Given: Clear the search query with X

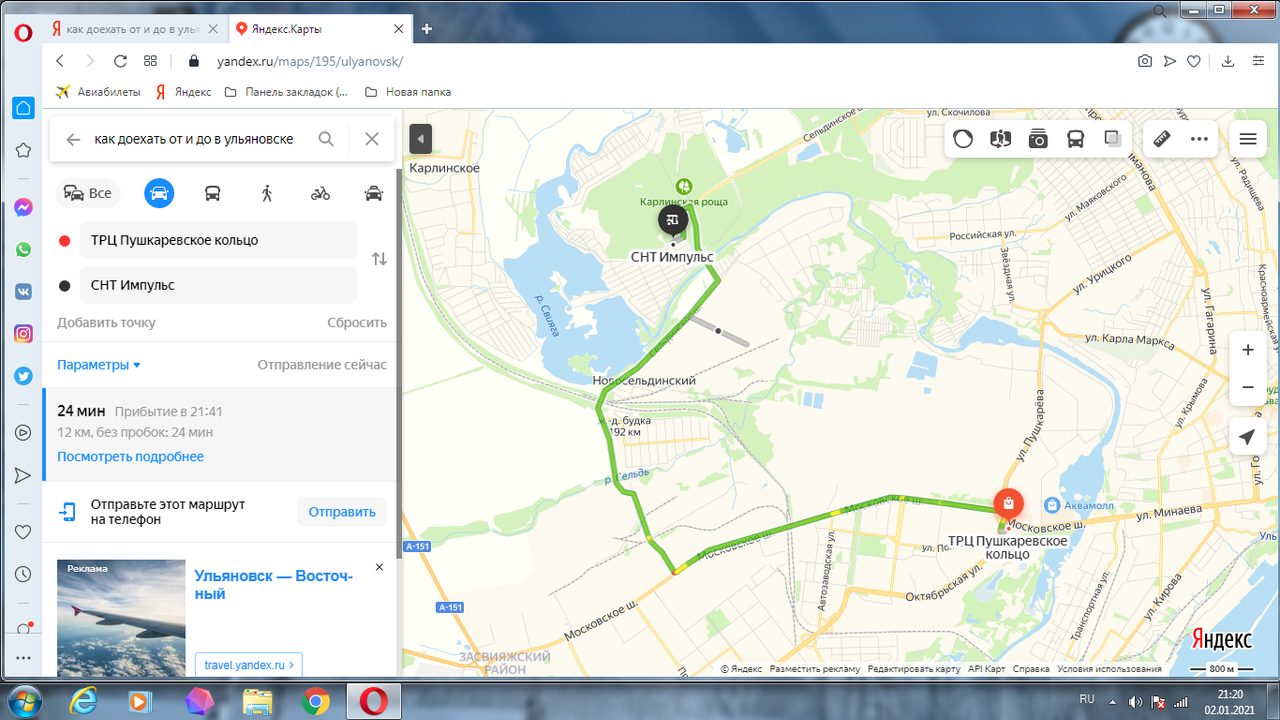Looking at the screenshot, I should [x=372, y=139].
